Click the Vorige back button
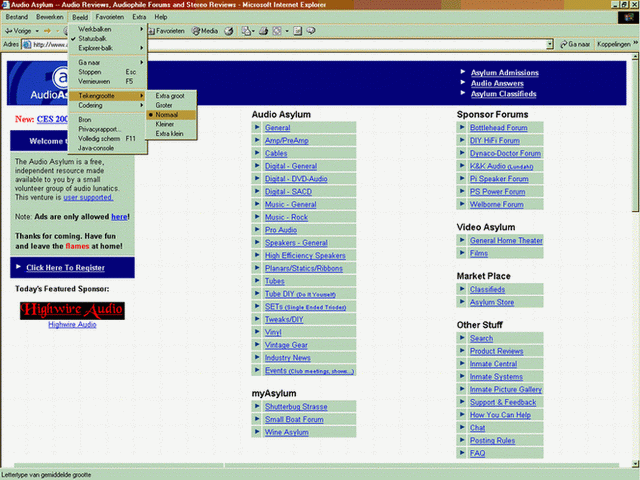This screenshot has height=480, width=640. [x=18, y=31]
